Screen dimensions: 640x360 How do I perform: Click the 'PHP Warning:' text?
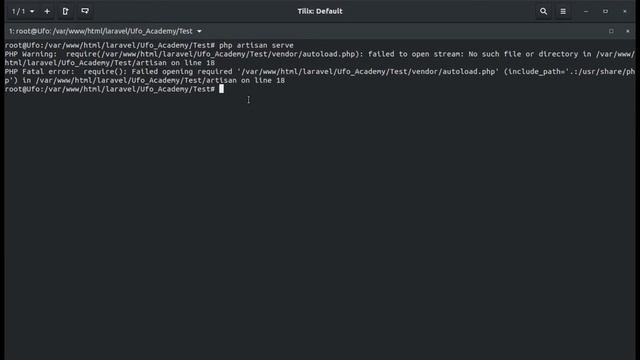(31, 54)
